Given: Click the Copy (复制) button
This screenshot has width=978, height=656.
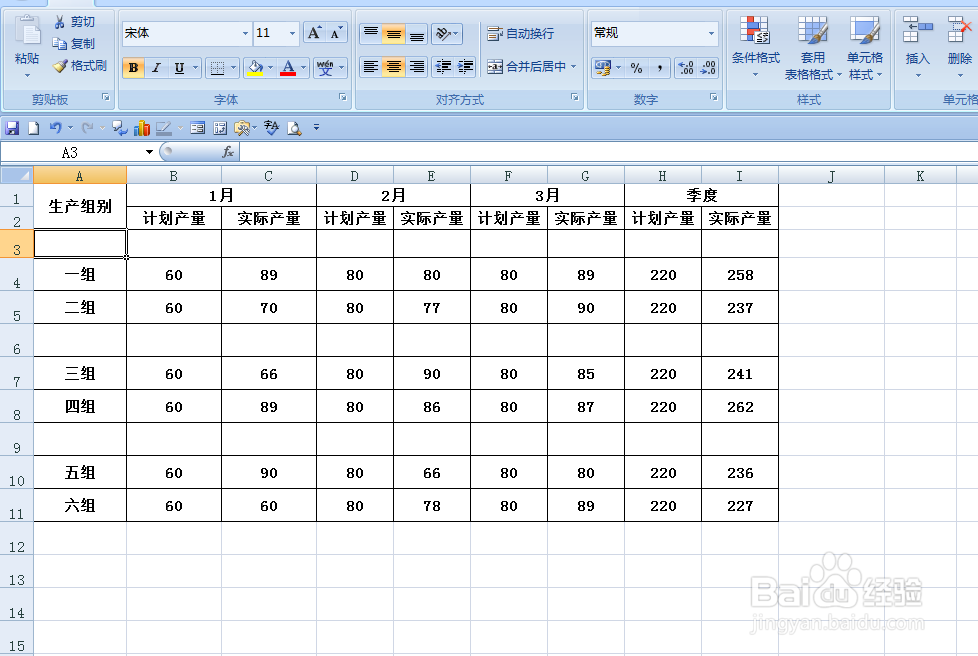Looking at the screenshot, I should point(74,44).
